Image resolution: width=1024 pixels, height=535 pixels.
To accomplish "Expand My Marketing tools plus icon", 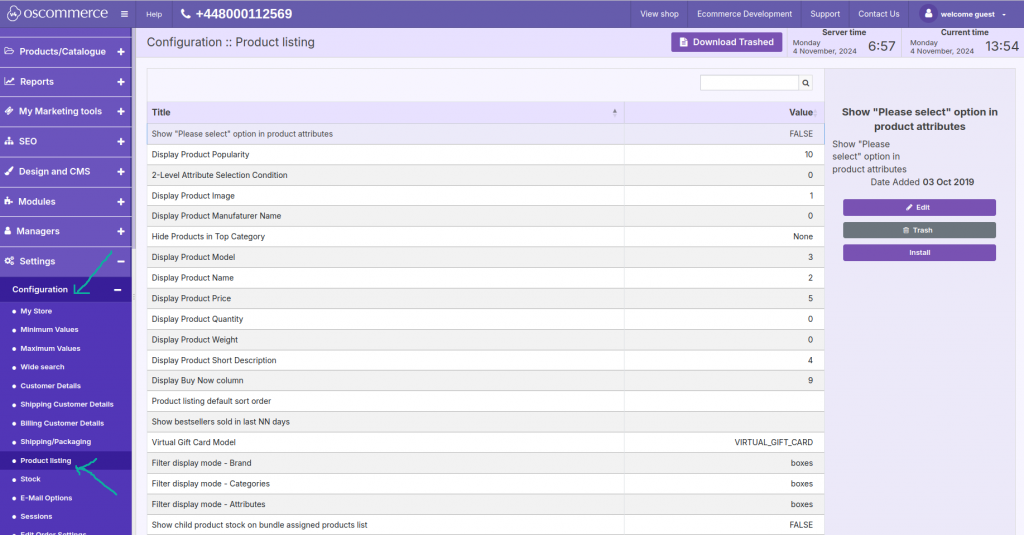I will point(121,112).
